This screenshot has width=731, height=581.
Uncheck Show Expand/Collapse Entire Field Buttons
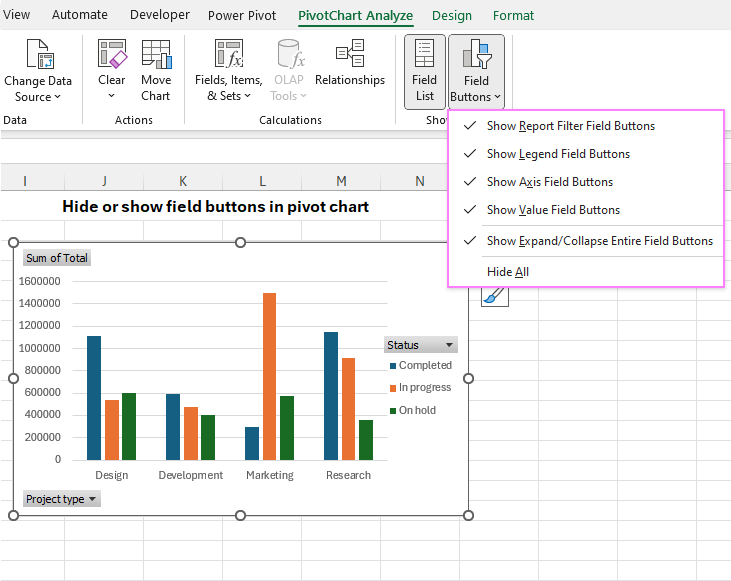[585, 241]
